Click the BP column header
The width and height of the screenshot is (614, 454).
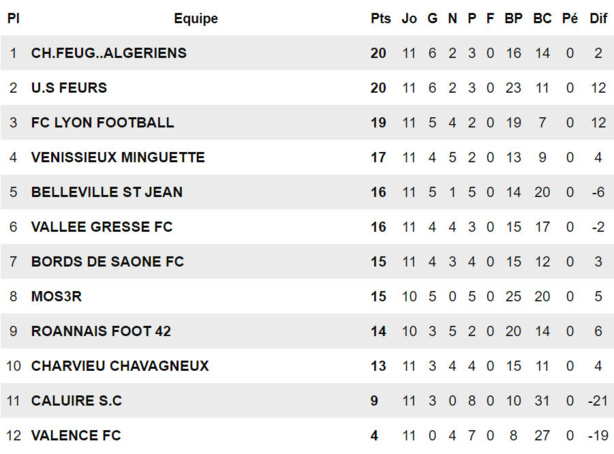pos(513,18)
